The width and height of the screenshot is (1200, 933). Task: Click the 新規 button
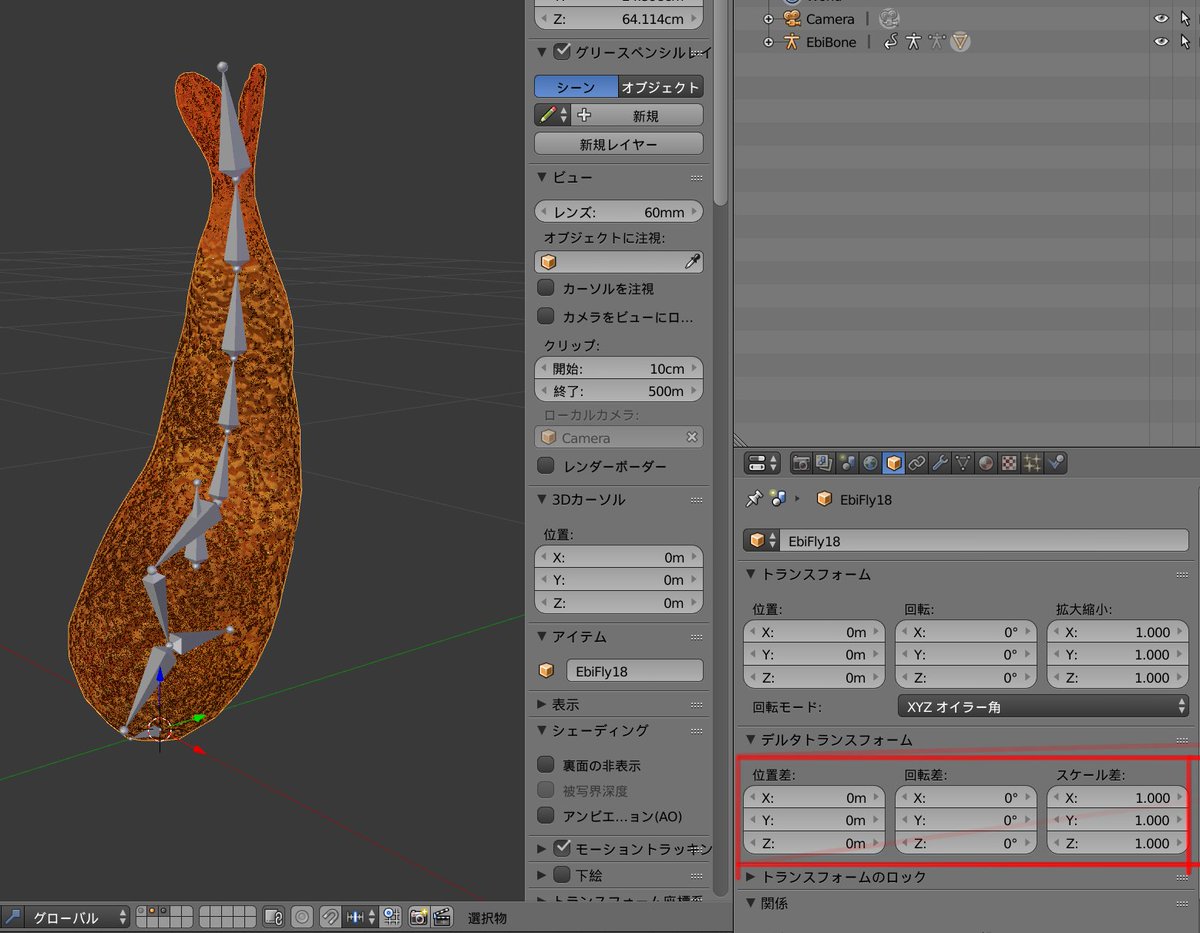pos(638,115)
